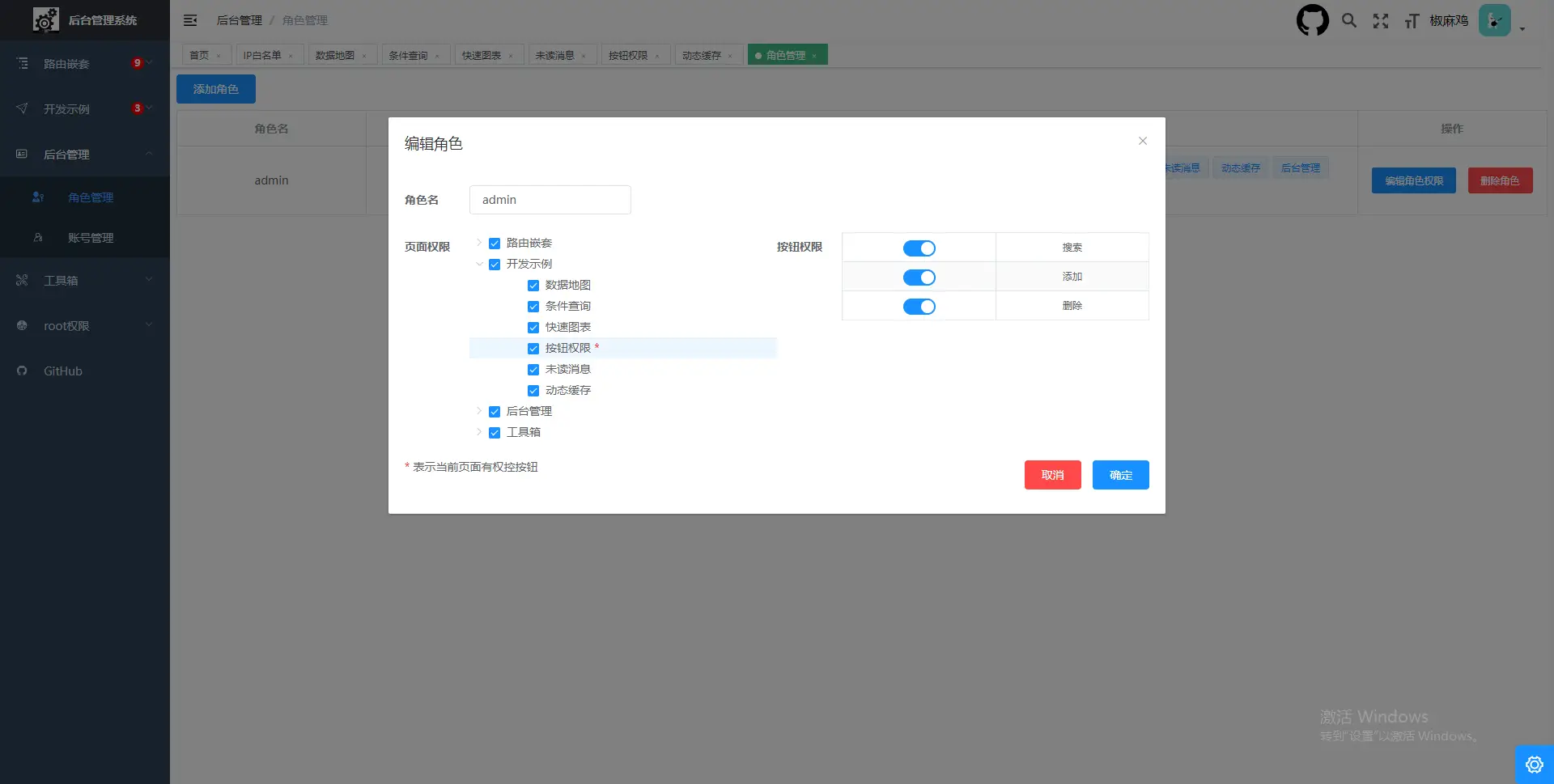The width and height of the screenshot is (1554, 784).
Task: Expand the 后台管理 tree node arrow
Action: [479, 411]
